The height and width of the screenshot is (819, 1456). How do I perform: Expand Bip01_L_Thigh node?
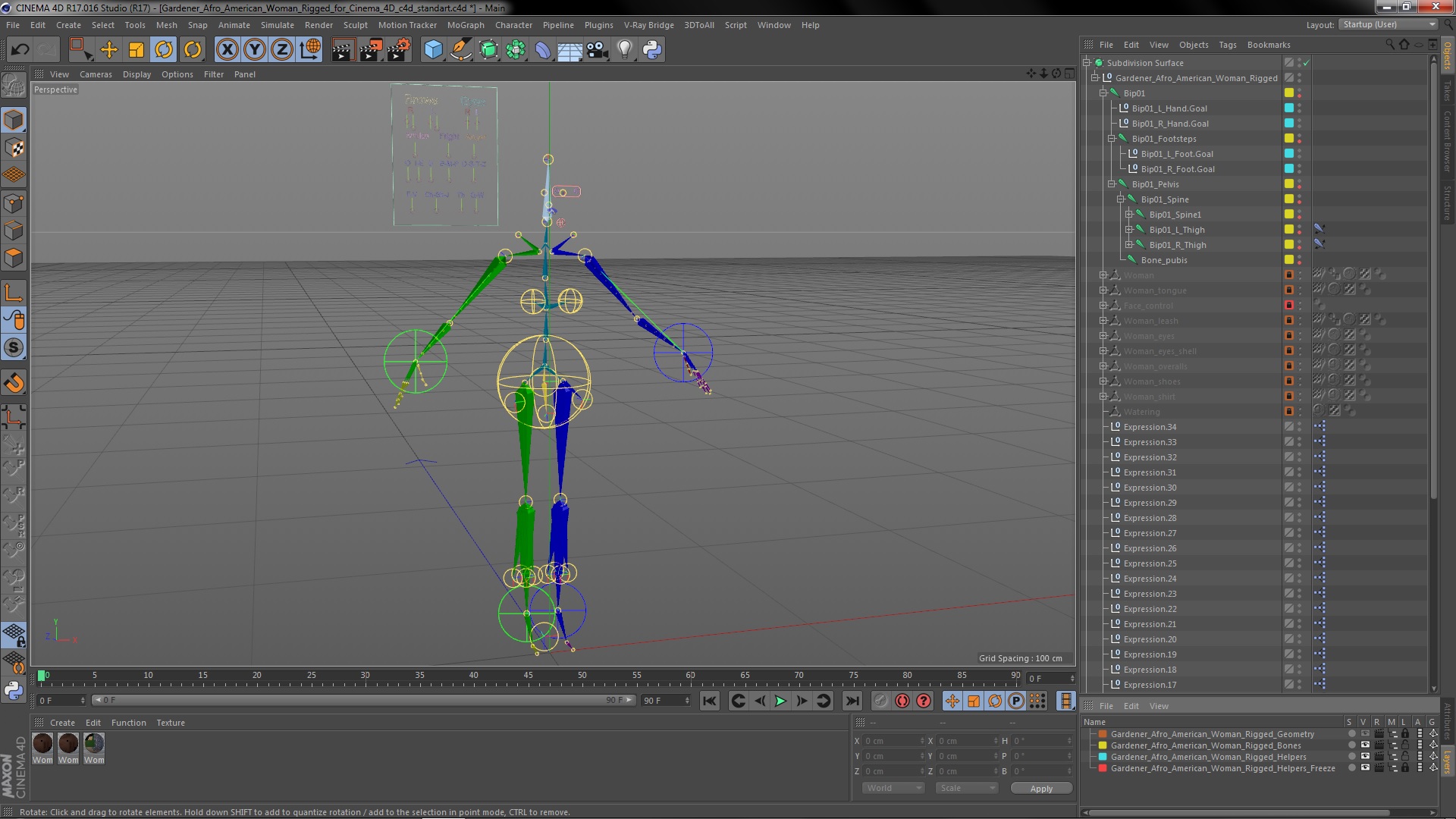tap(1129, 230)
